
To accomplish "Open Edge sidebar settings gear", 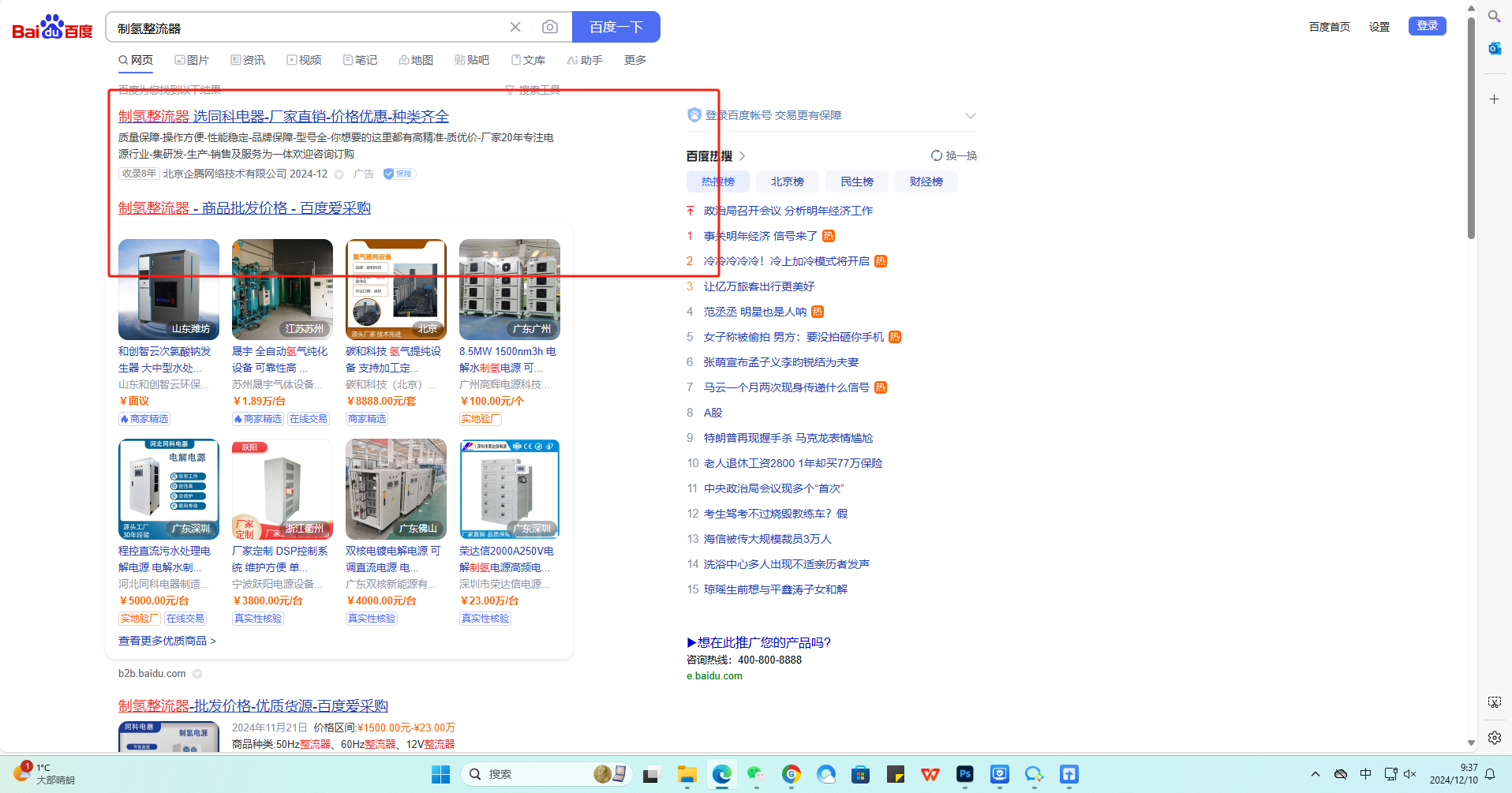I will pyautogui.click(x=1495, y=738).
